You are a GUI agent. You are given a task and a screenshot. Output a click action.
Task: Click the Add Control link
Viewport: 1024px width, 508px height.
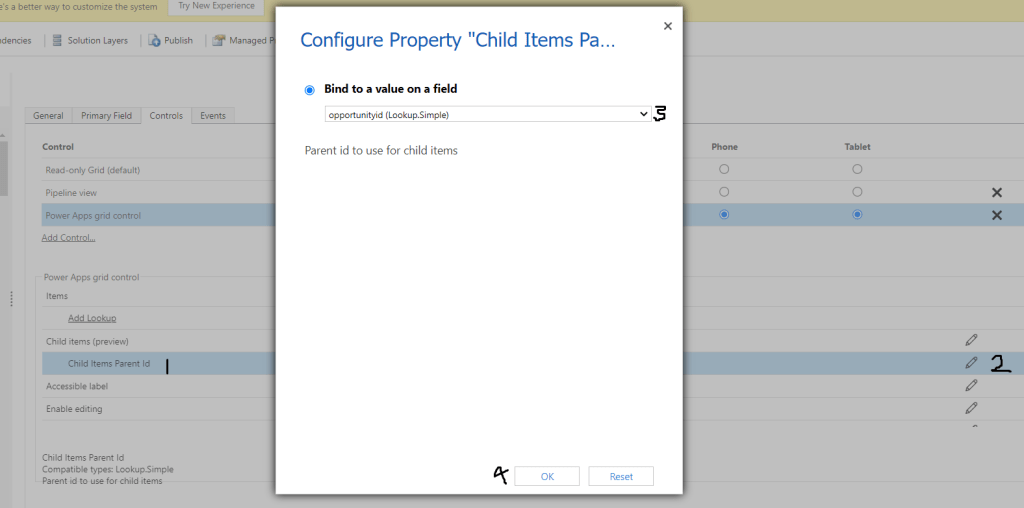pyautogui.click(x=68, y=238)
